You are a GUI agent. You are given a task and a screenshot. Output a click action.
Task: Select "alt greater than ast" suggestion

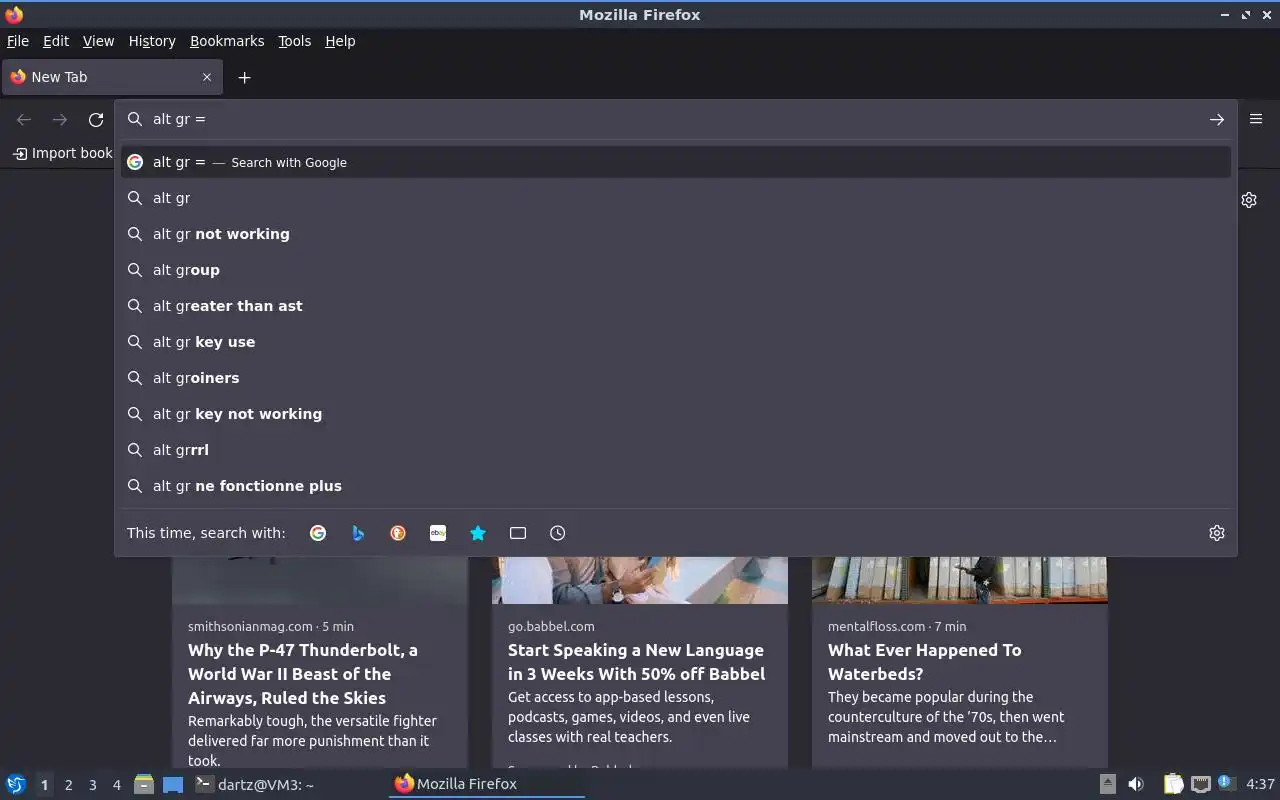676,306
